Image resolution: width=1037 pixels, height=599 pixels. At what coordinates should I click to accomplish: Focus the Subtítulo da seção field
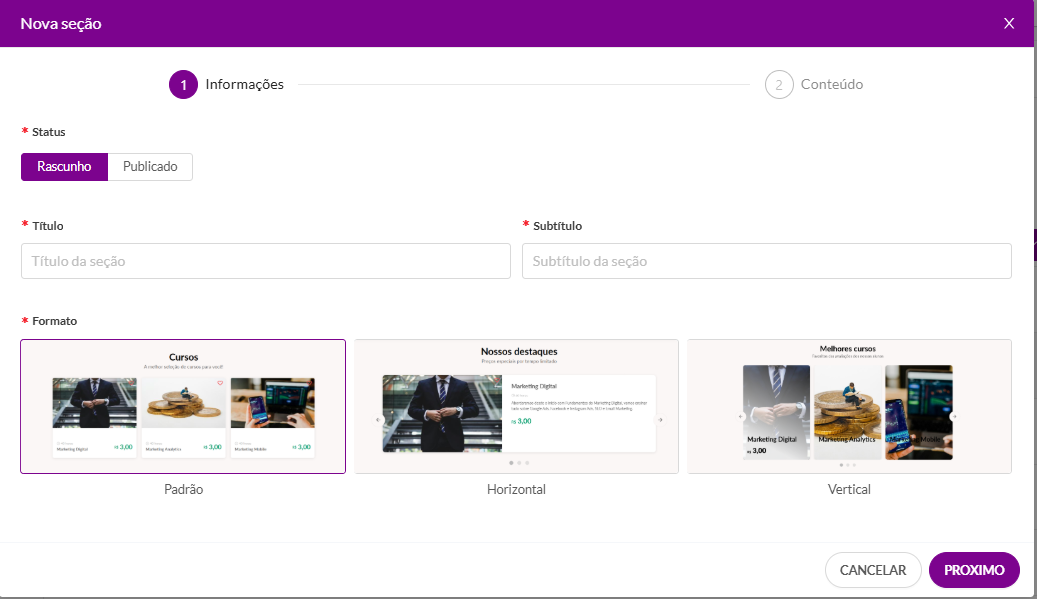766,261
